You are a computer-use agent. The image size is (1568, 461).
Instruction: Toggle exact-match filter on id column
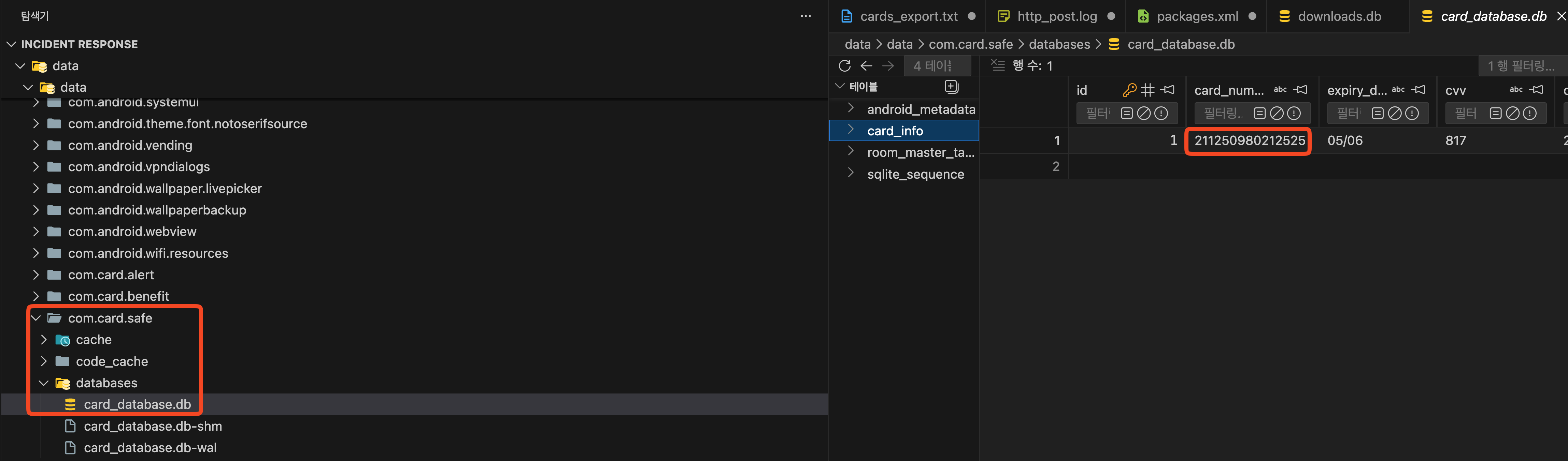[1127, 113]
